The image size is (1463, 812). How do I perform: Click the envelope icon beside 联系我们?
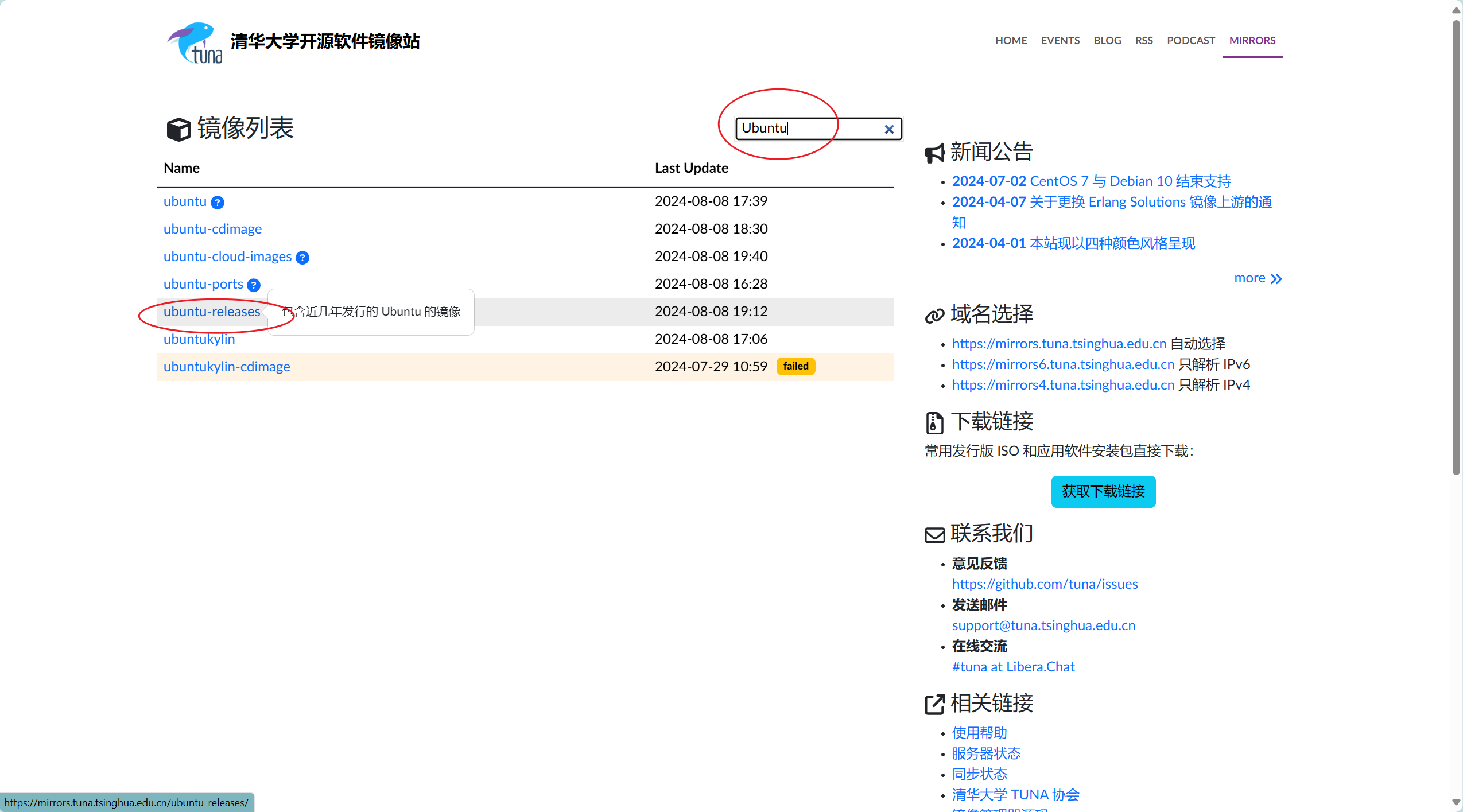coord(934,535)
